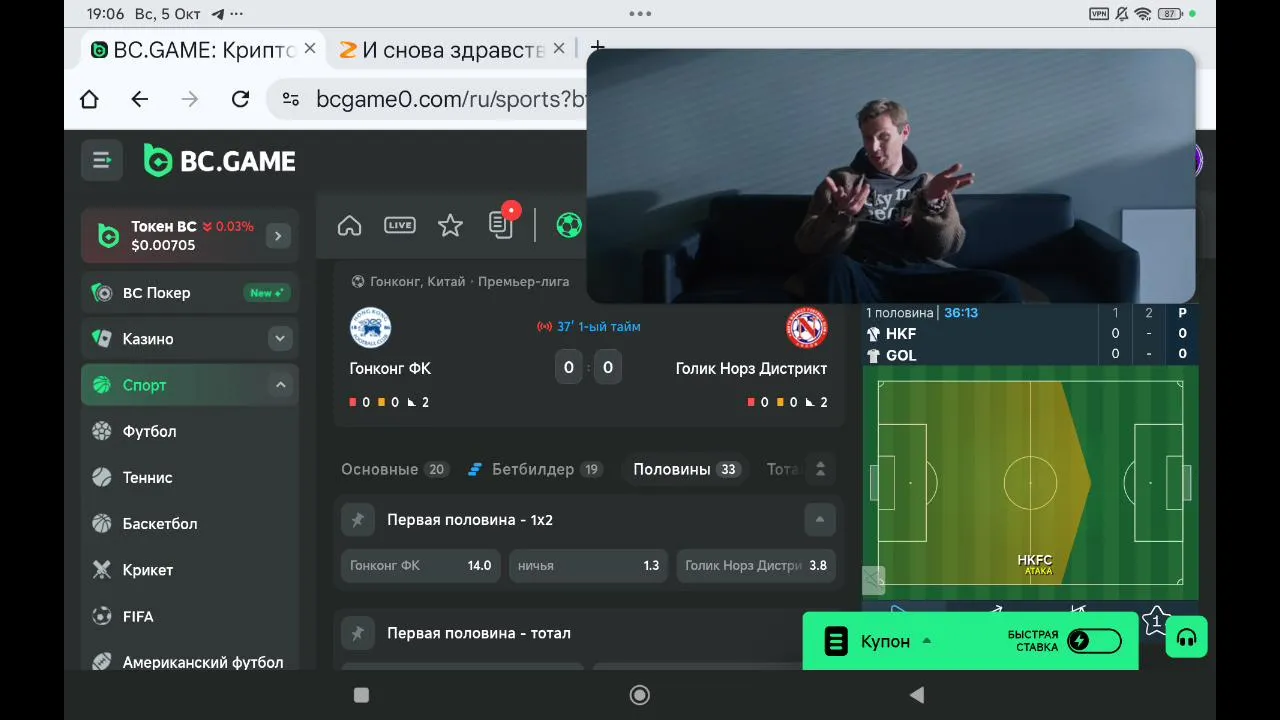The height and width of the screenshot is (720, 1280).
Task: Open the hamburger sidebar menu
Action: click(101, 160)
